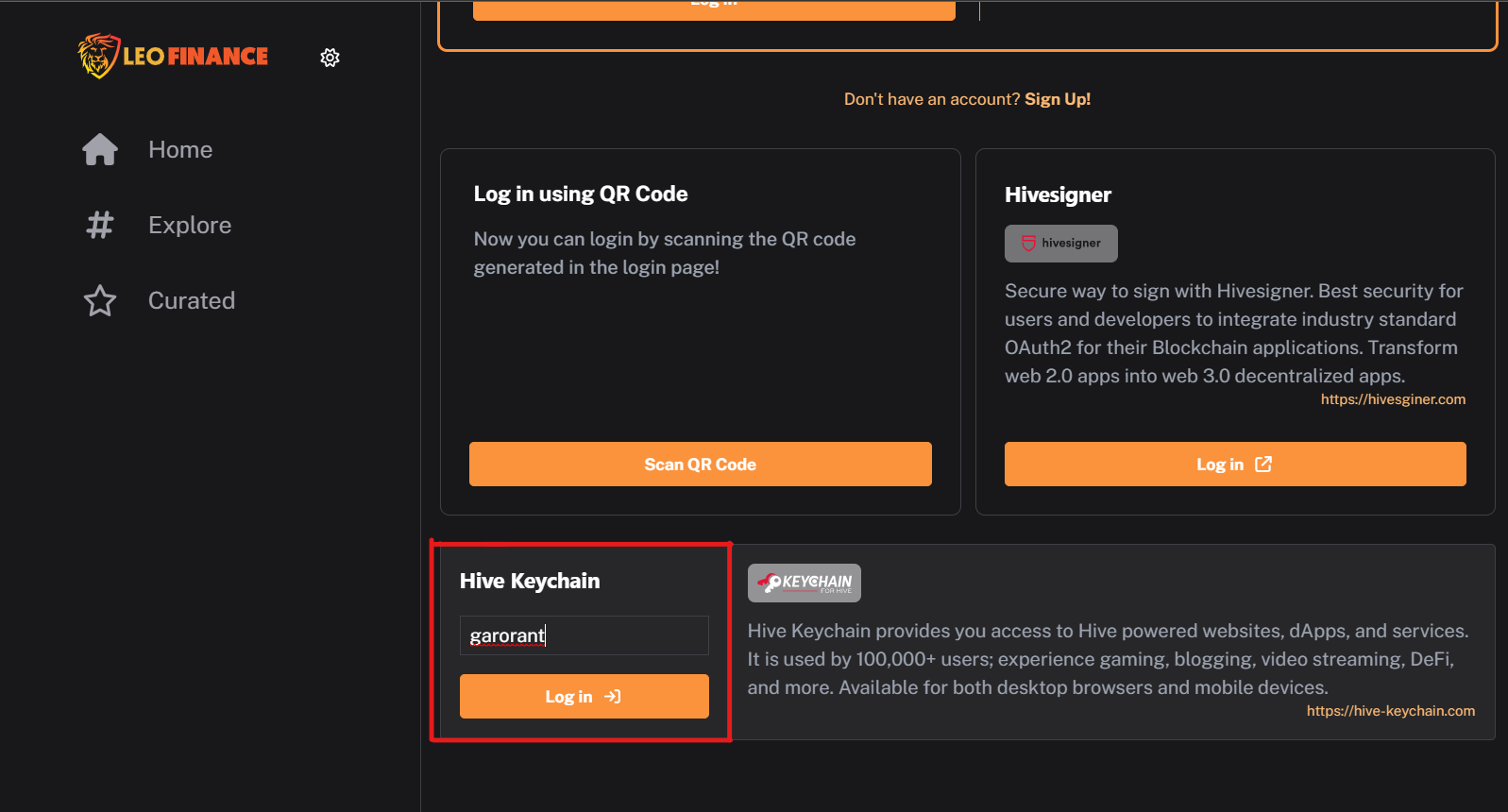The height and width of the screenshot is (812, 1508).
Task: Open settings via the gear icon
Action: [330, 58]
